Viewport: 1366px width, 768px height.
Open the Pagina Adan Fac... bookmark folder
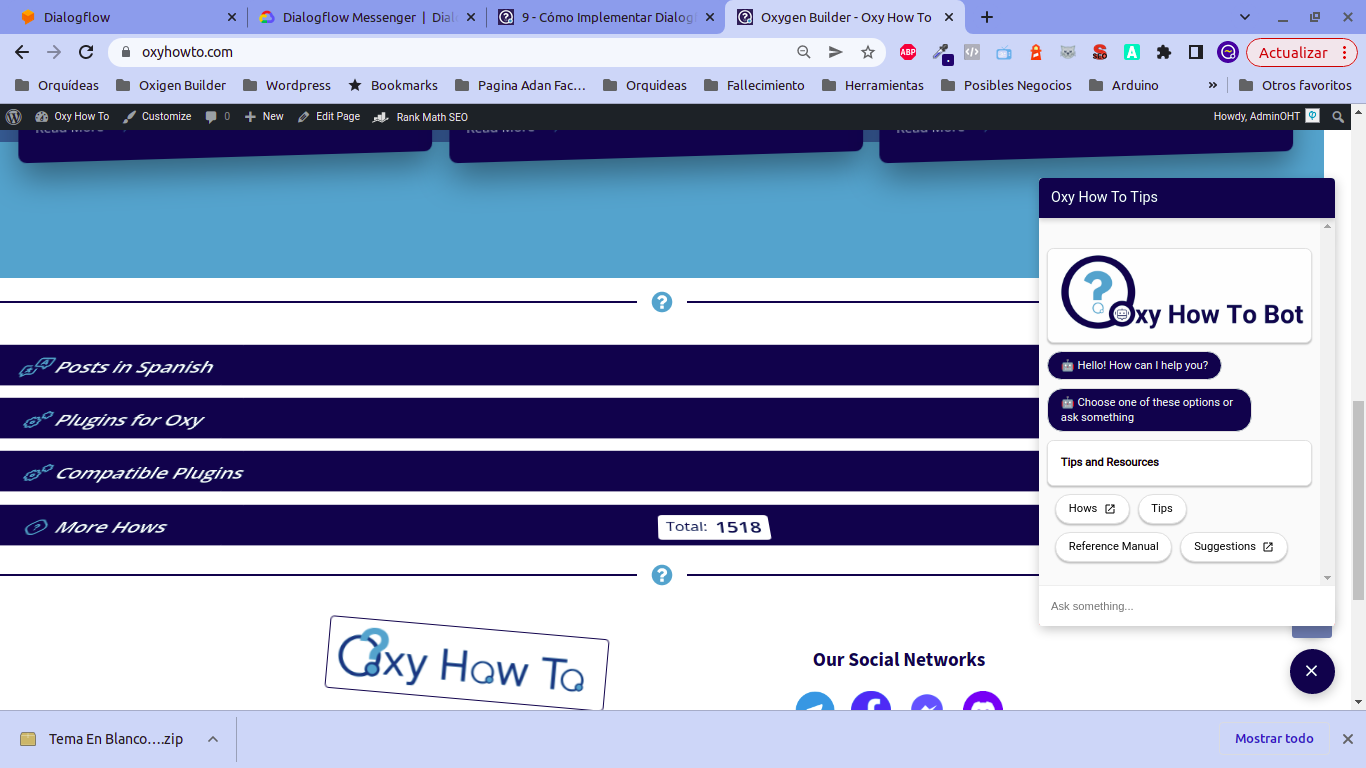click(520, 85)
